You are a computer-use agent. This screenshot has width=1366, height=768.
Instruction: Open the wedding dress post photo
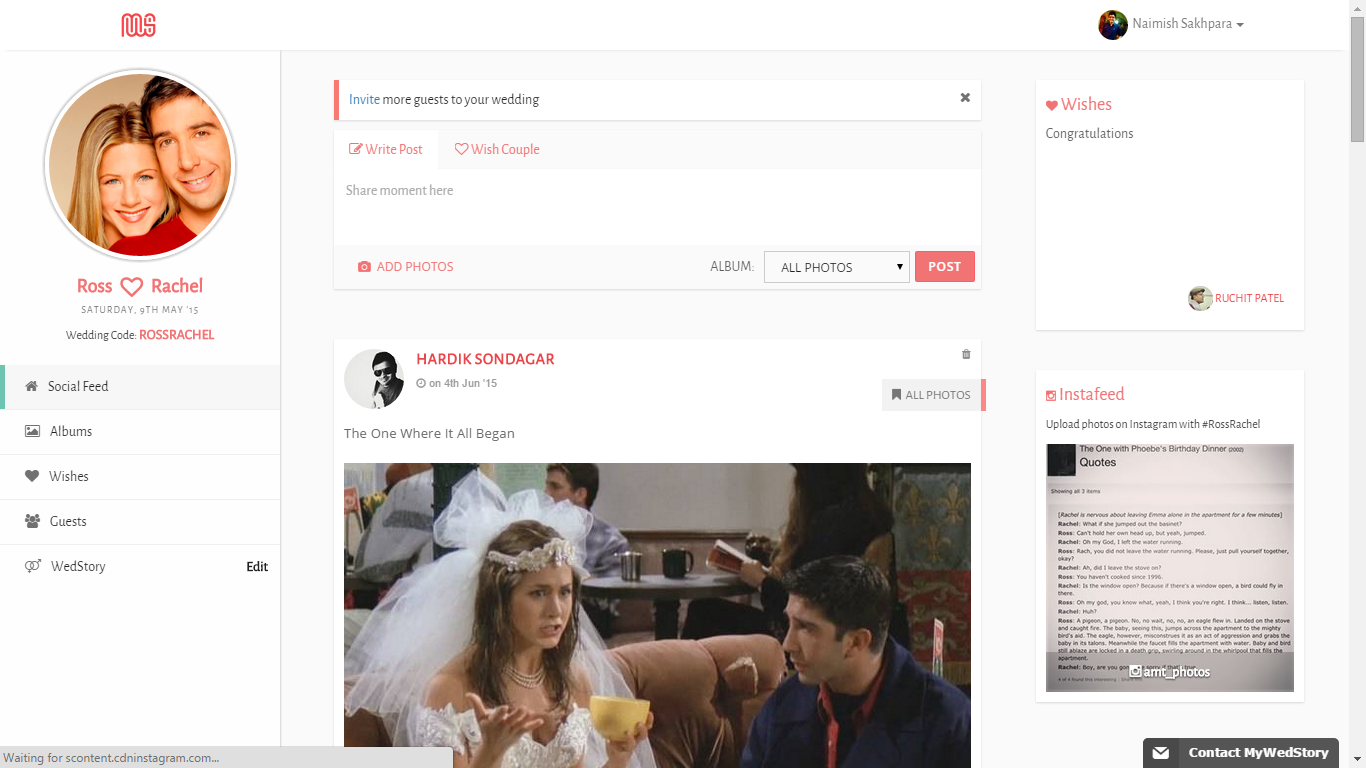(657, 615)
